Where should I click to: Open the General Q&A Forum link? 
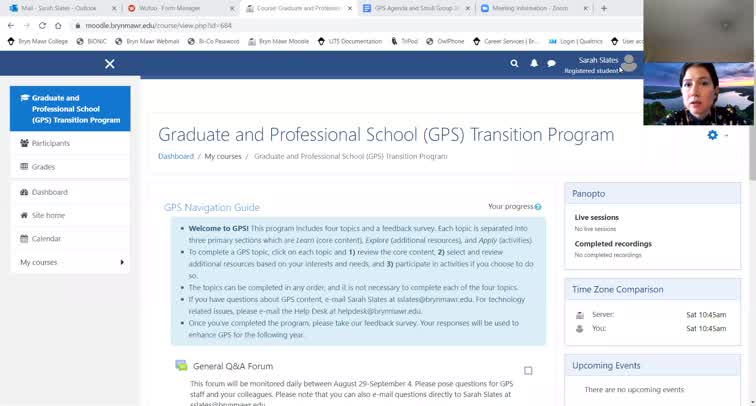point(233,366)
